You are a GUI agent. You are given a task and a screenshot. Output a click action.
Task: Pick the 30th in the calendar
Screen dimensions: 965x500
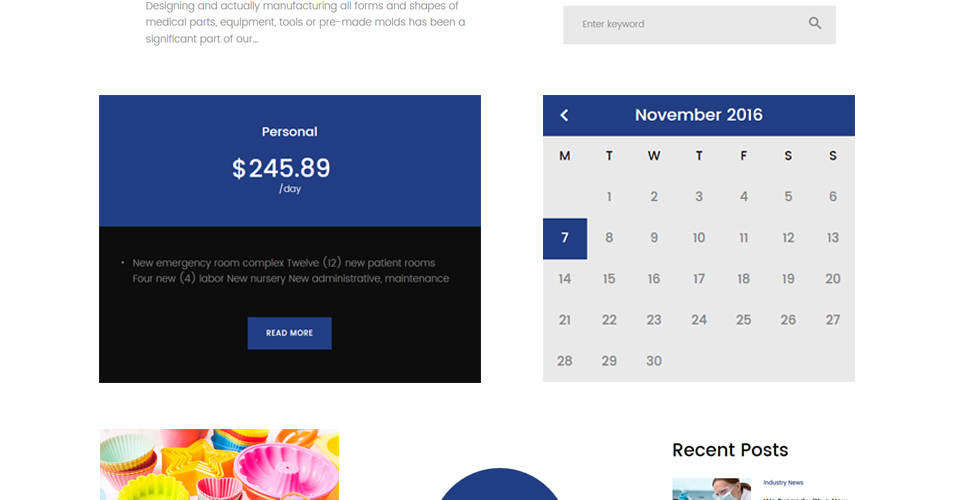654,361
